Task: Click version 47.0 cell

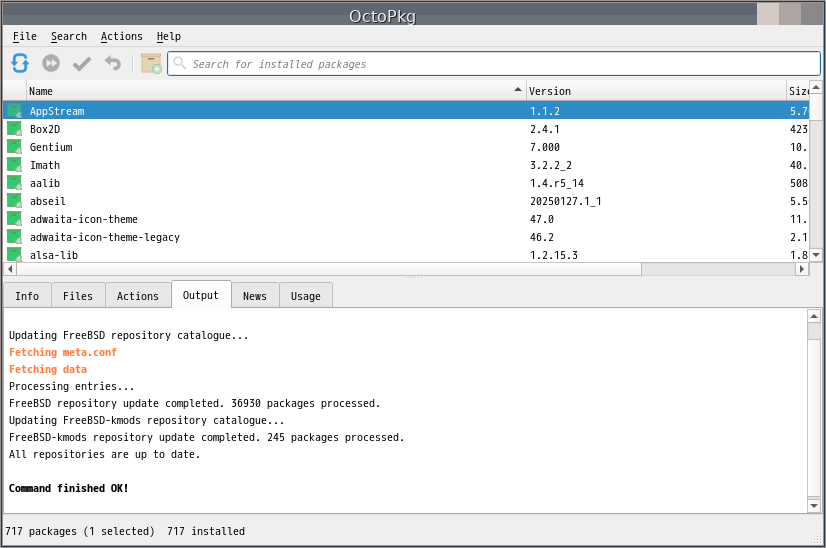Action: pyautogui.click(x=542, y=219)
